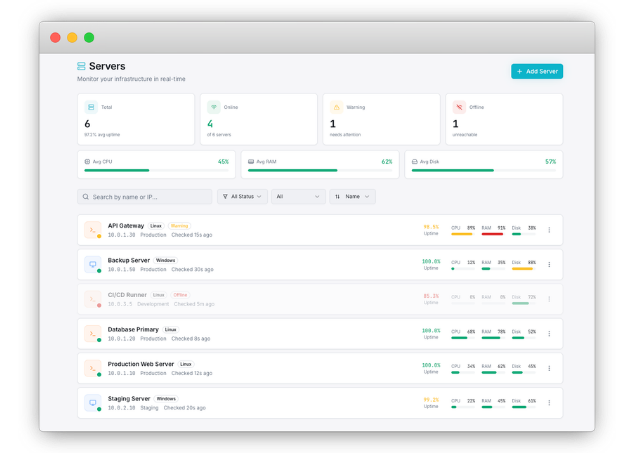634x453 pixels.
Task: Click the Staging Server name
Action: click(x=129, y=398)
